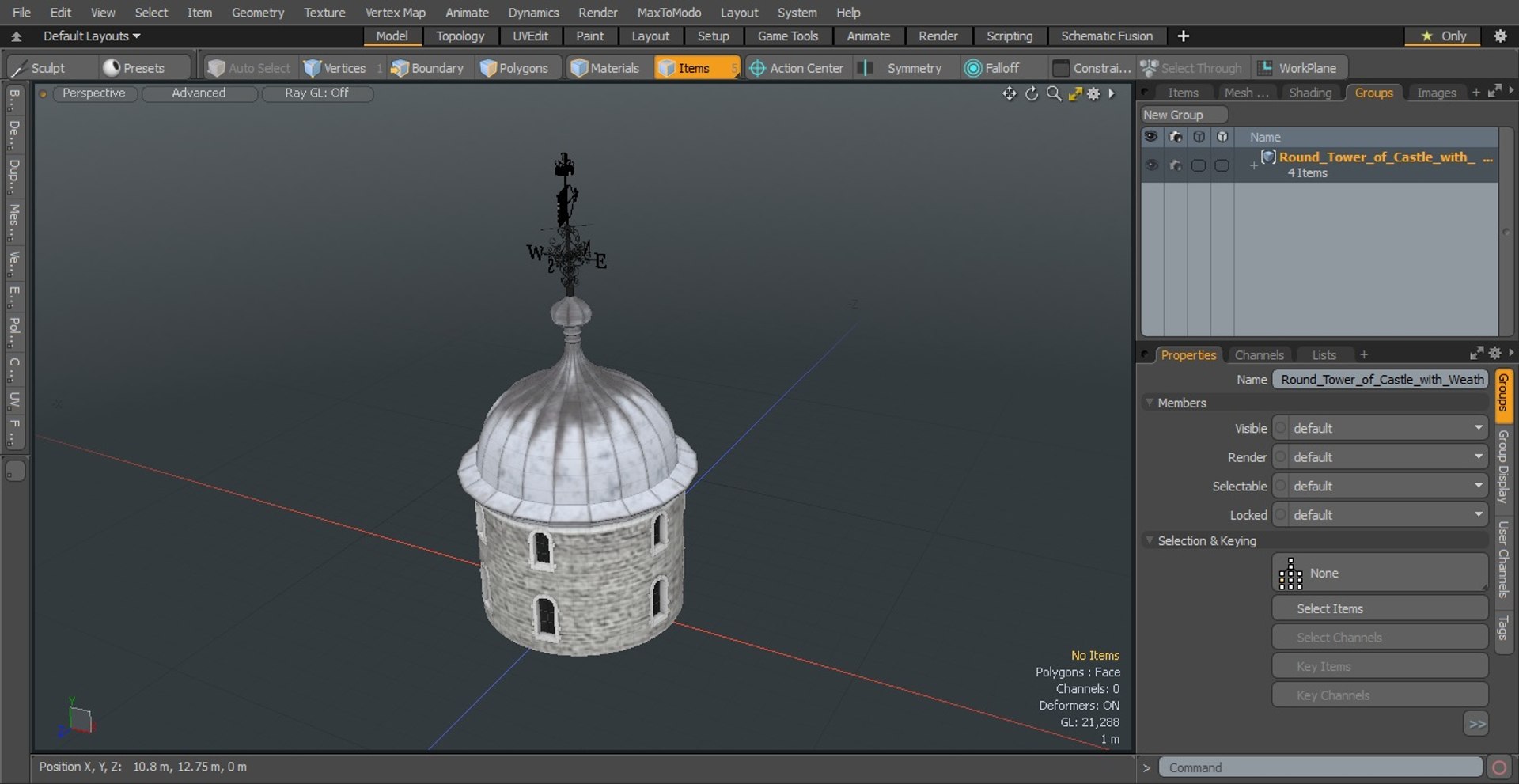
Task: Click the Key Channels button
Action: coord(1380,695)
